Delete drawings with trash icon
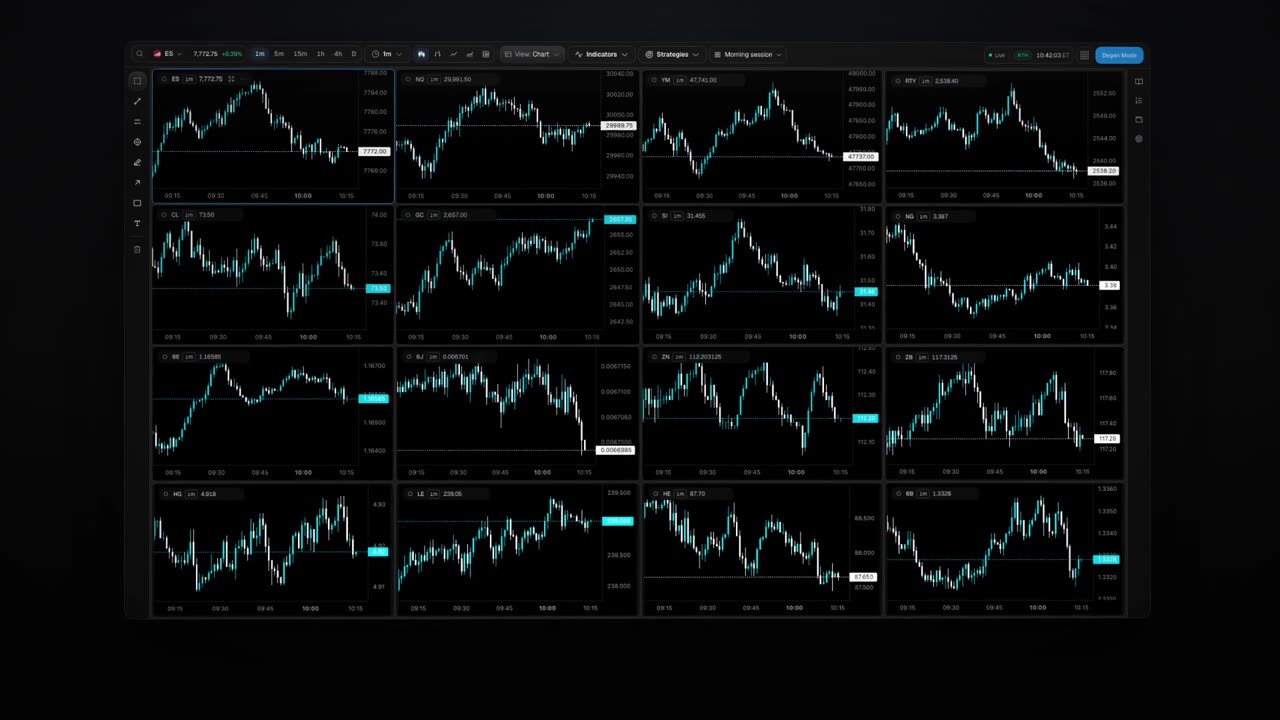 [x=137, y=249]
